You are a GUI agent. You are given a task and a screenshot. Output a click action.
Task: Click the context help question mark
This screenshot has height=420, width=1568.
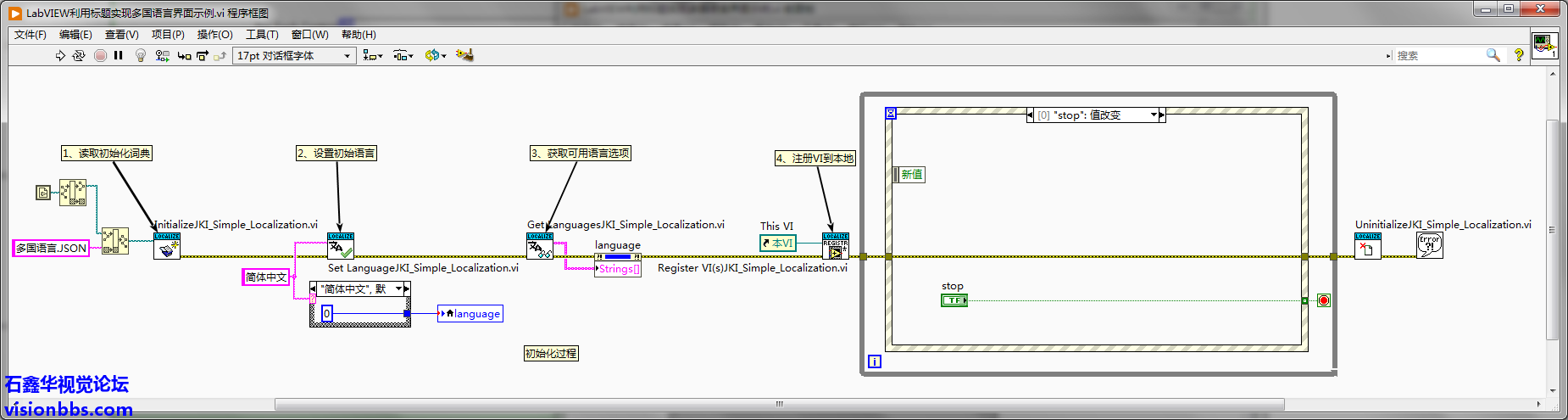click(1519, 55)
